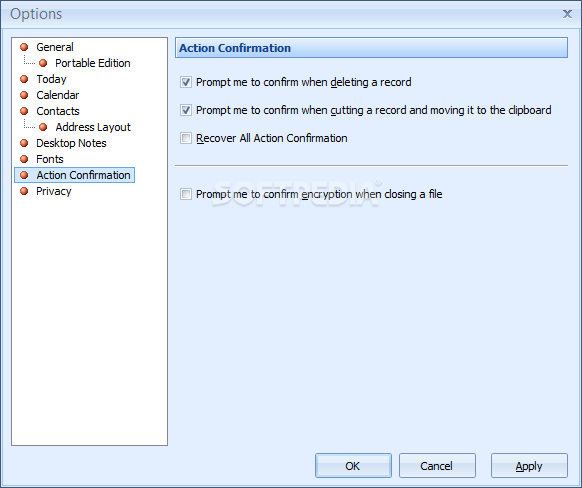Click the red bullet icon beside General

tap(24, 47)
